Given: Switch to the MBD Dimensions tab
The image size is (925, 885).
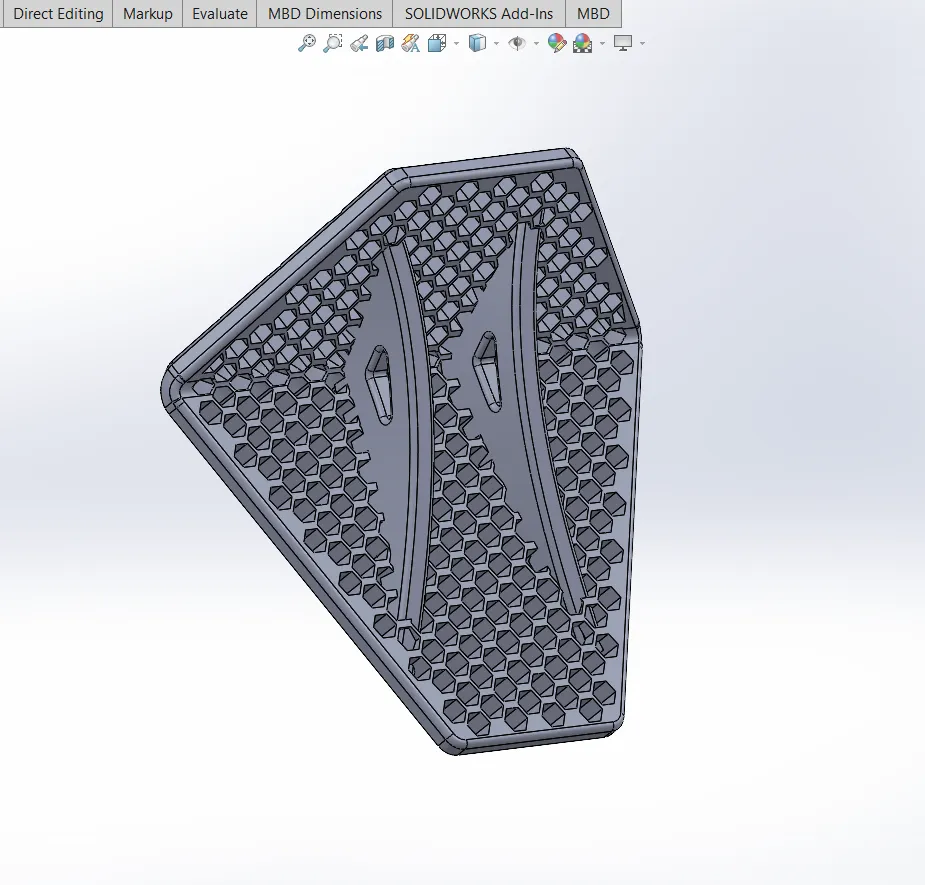Looking at the screenshot, I should pyautogui.click(x=324, y=14).
